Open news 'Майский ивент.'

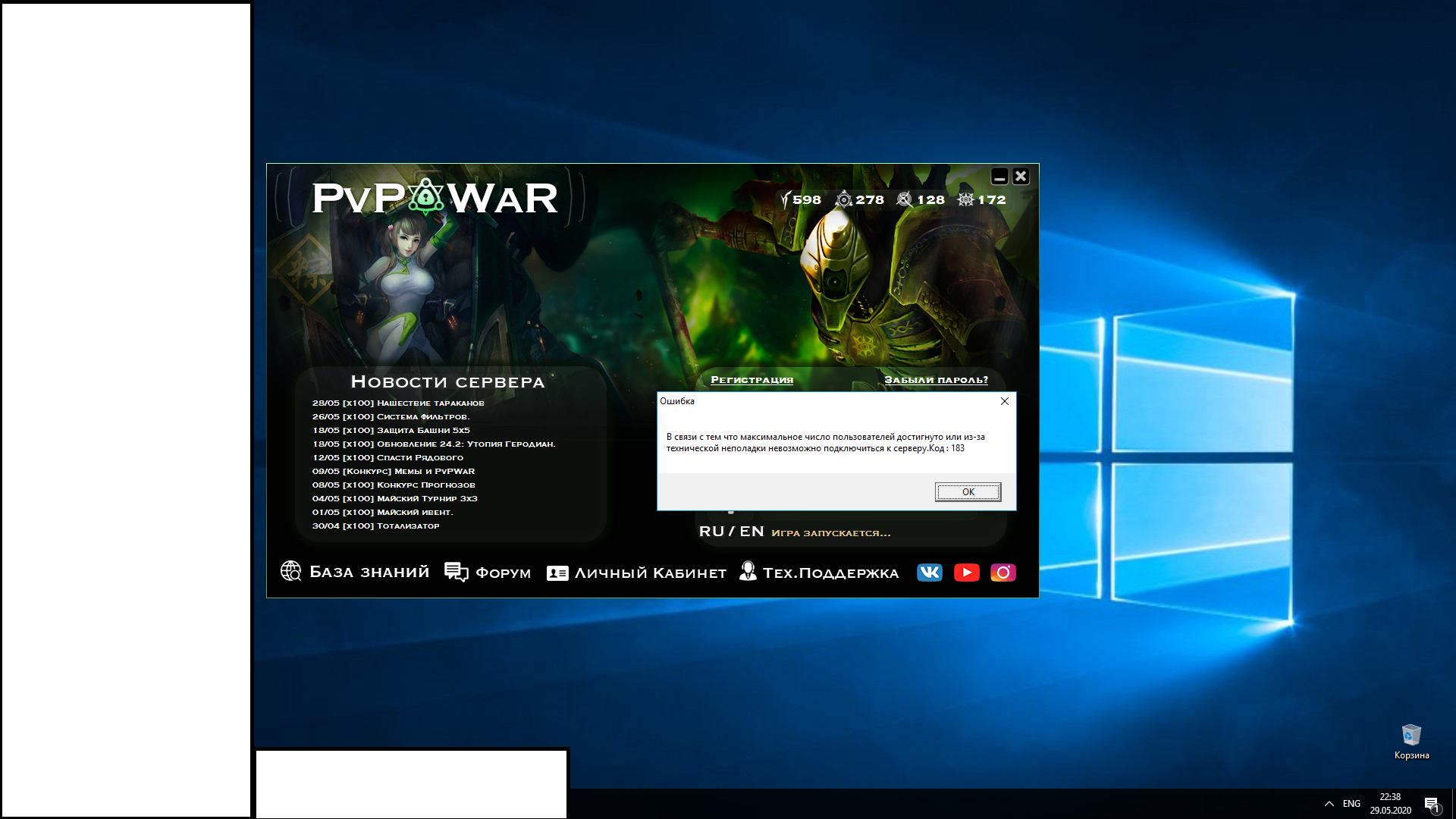[382, 513]
